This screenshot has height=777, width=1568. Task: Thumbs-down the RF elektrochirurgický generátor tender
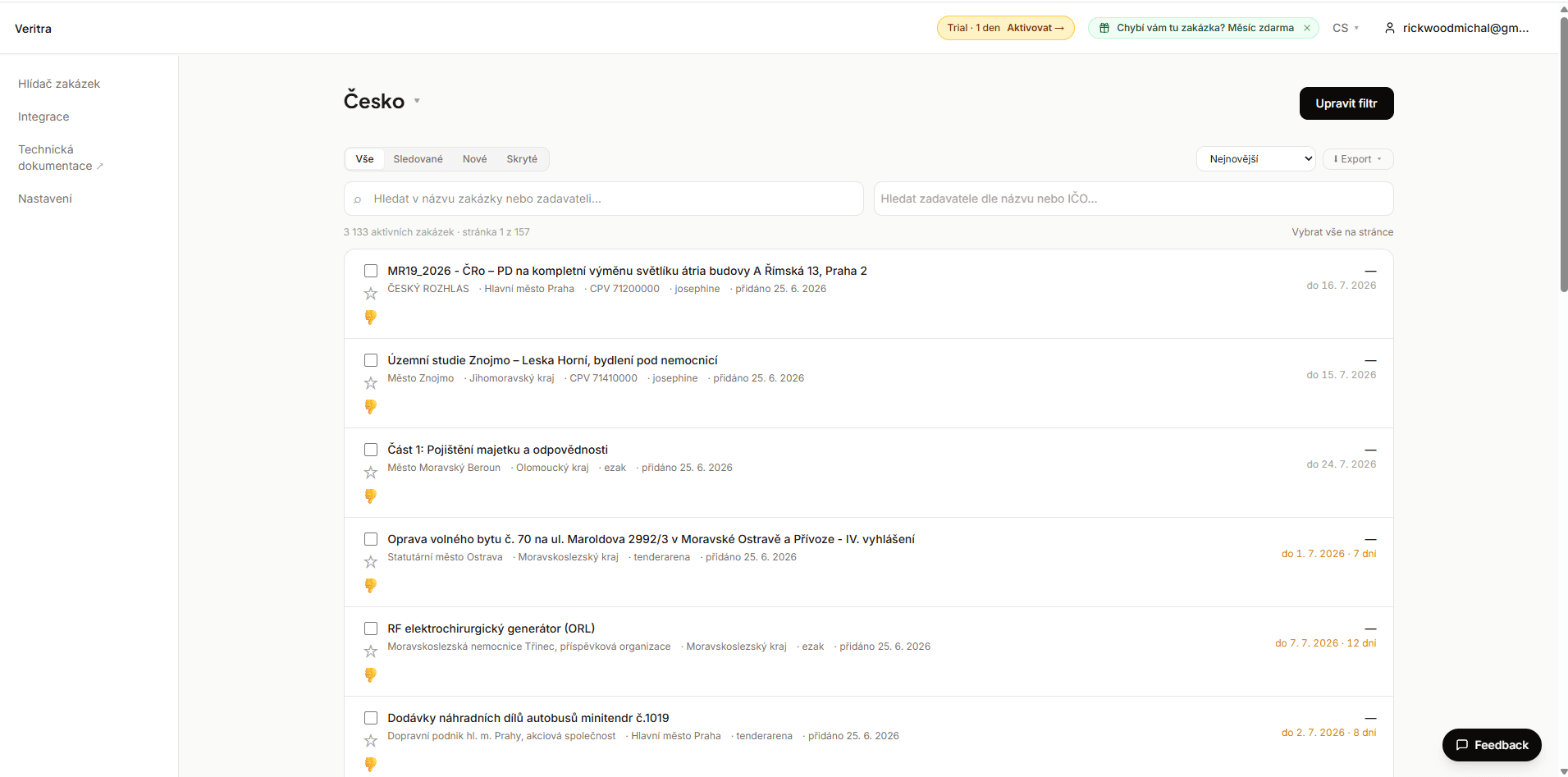[x=371, y=674]
